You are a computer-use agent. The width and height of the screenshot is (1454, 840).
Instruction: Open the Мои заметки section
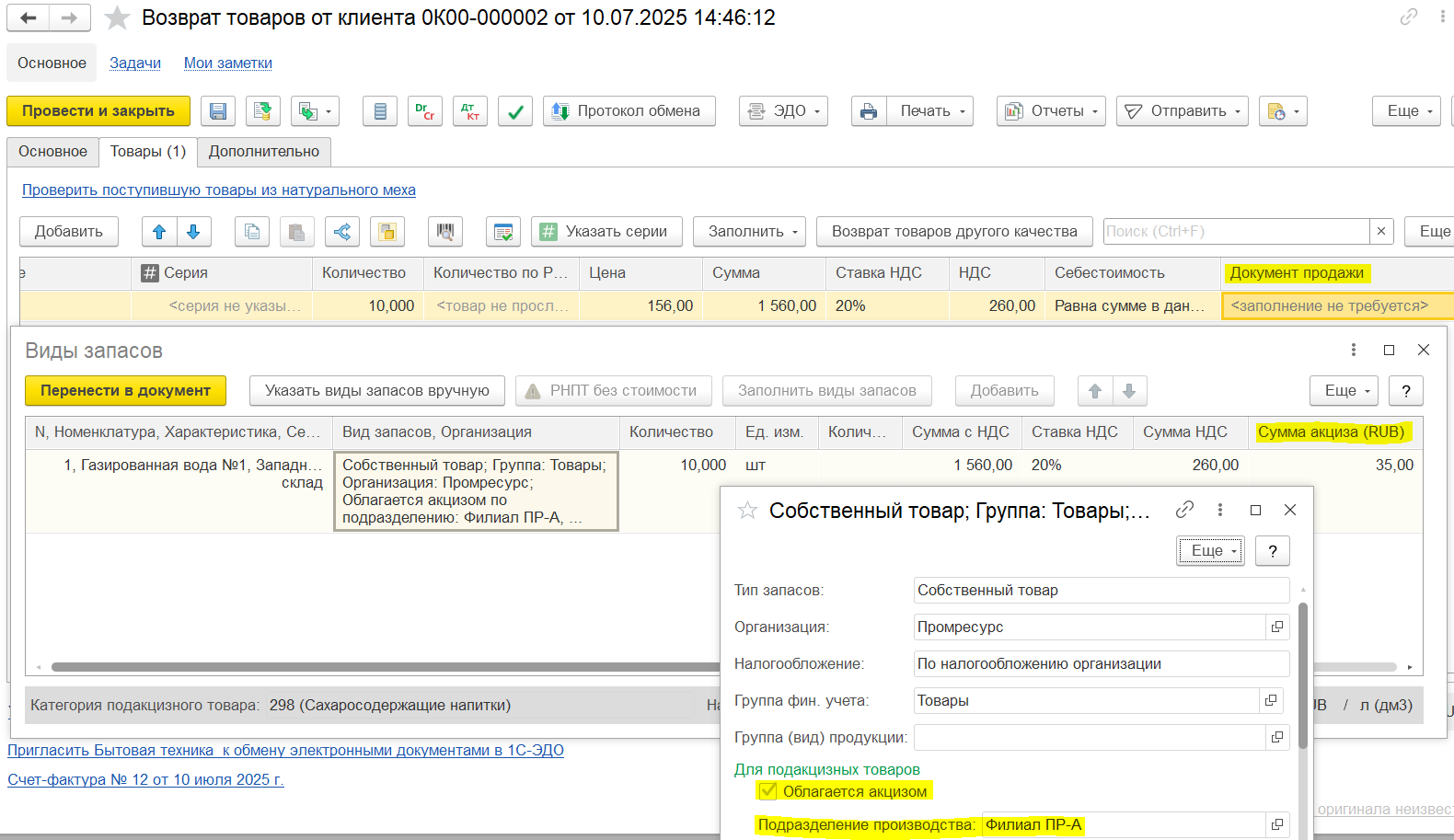[228, 63]
